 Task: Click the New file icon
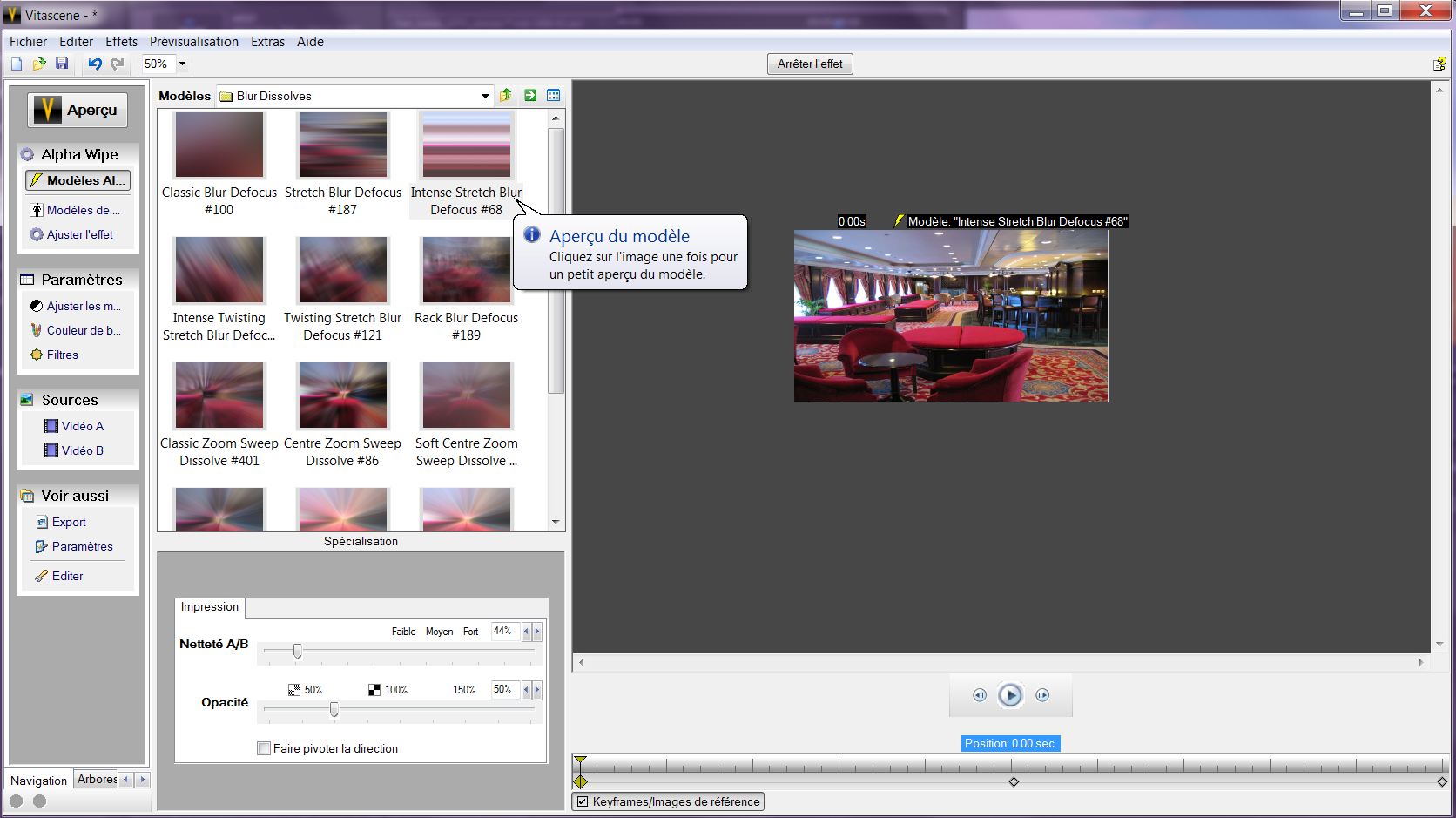pyautogui.click(x=17, y=64)
